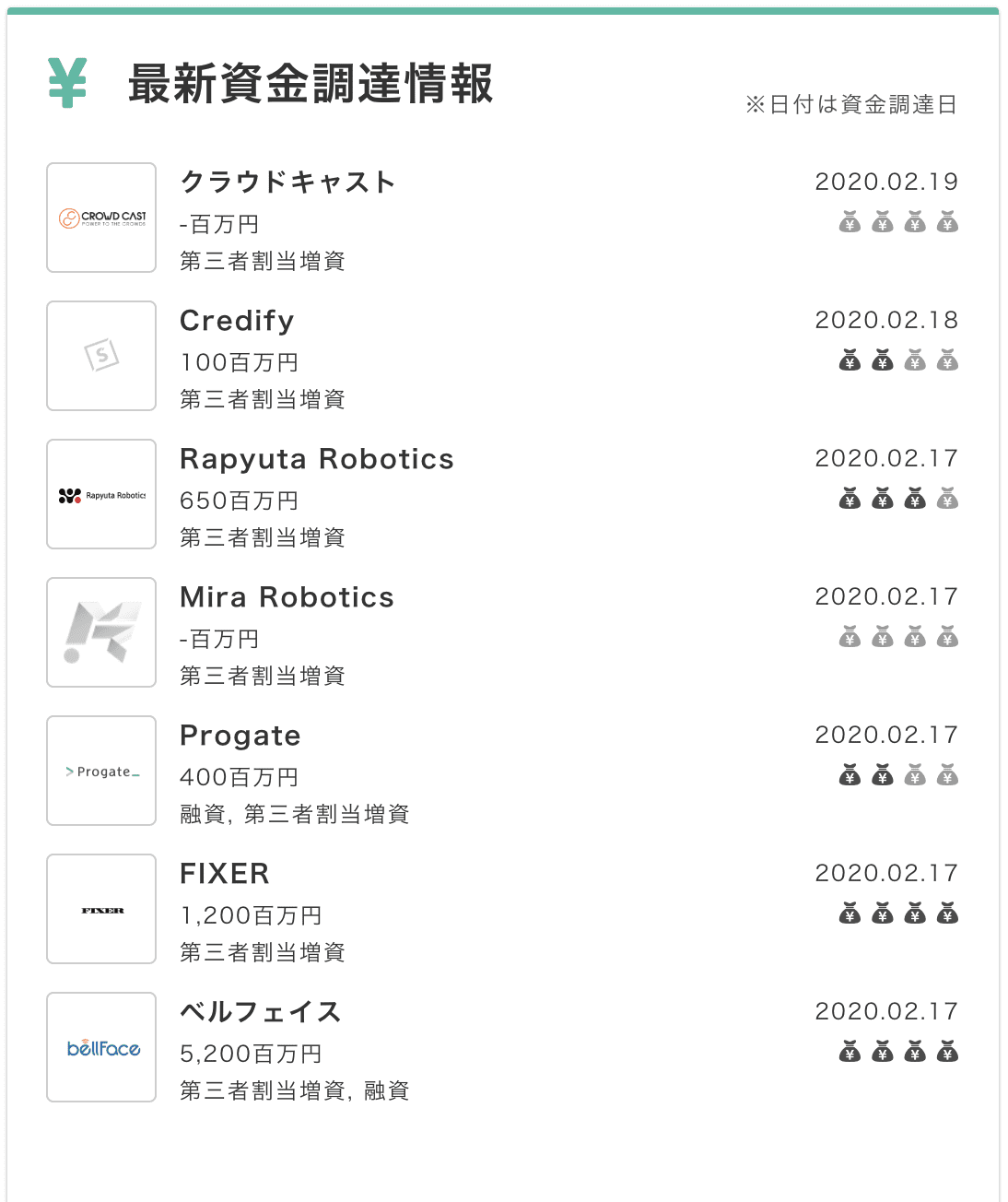Screen dimensions: 1008x1202
Task: Open the クラウドキャスト company link
Action: point(287,183)
